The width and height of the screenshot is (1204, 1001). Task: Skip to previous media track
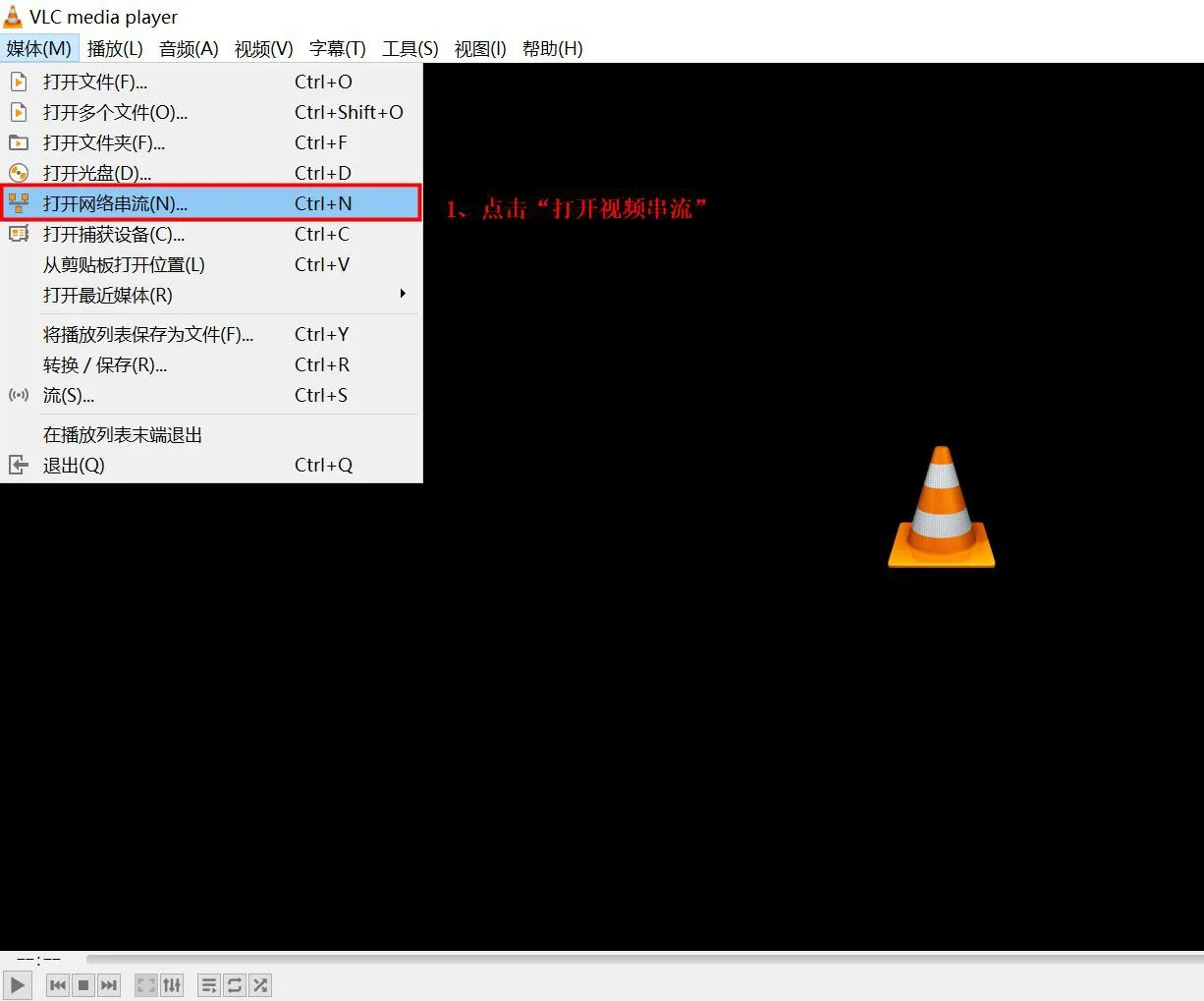point(58,984)
